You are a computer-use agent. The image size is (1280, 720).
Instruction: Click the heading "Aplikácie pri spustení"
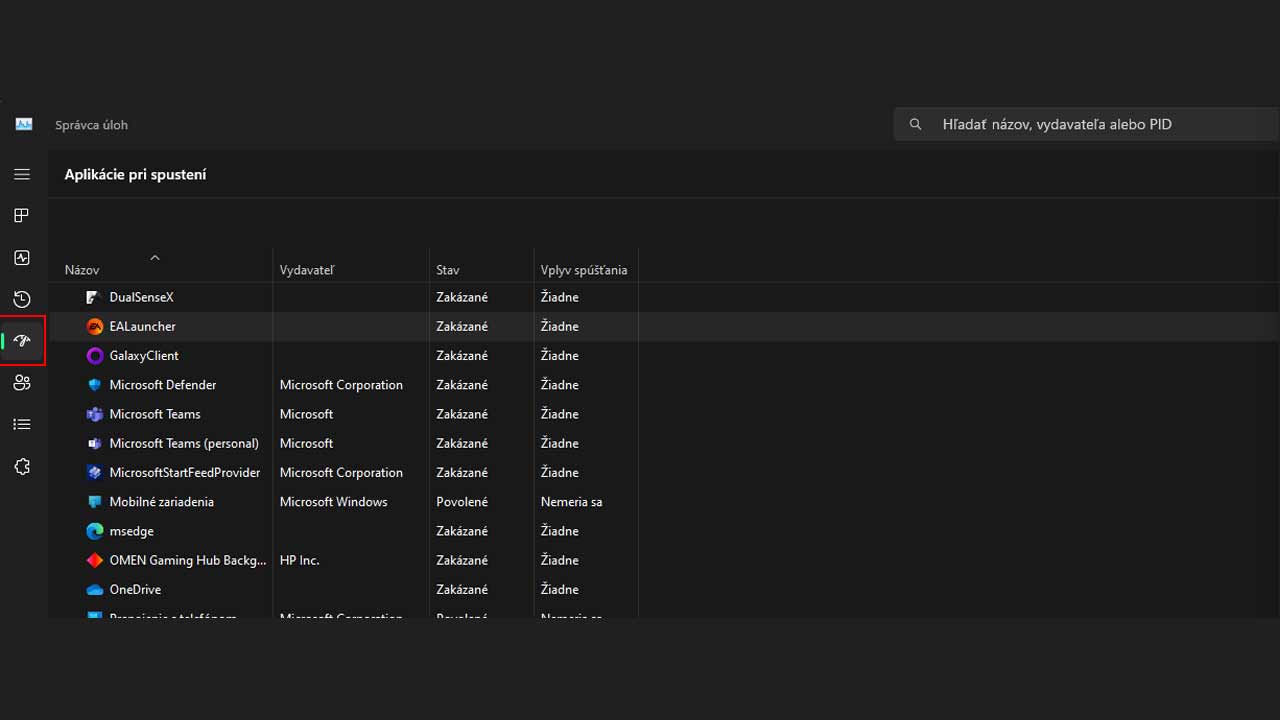click(136, 174)
